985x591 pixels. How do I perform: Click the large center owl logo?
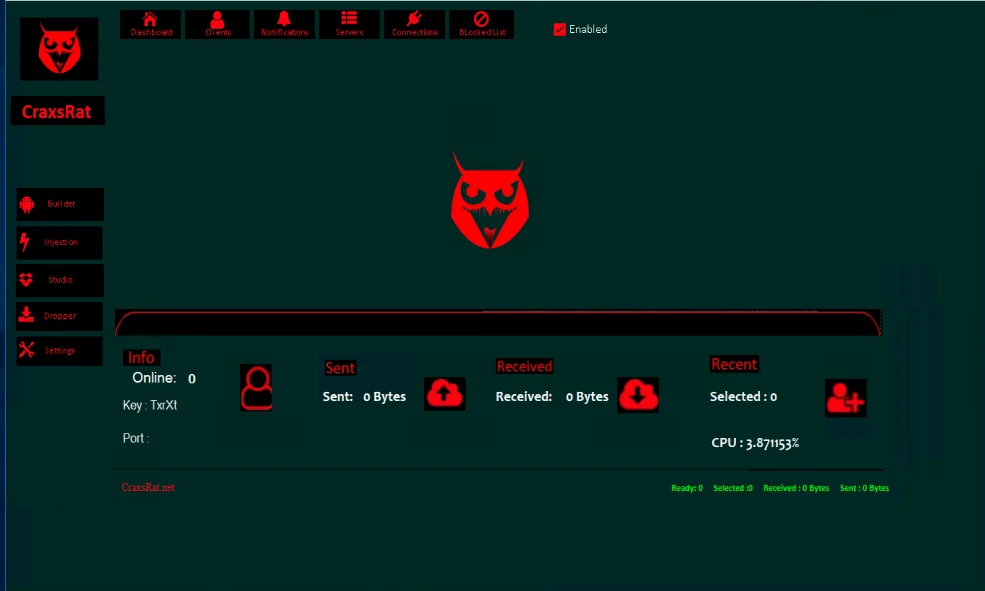(x=489, y=201)
